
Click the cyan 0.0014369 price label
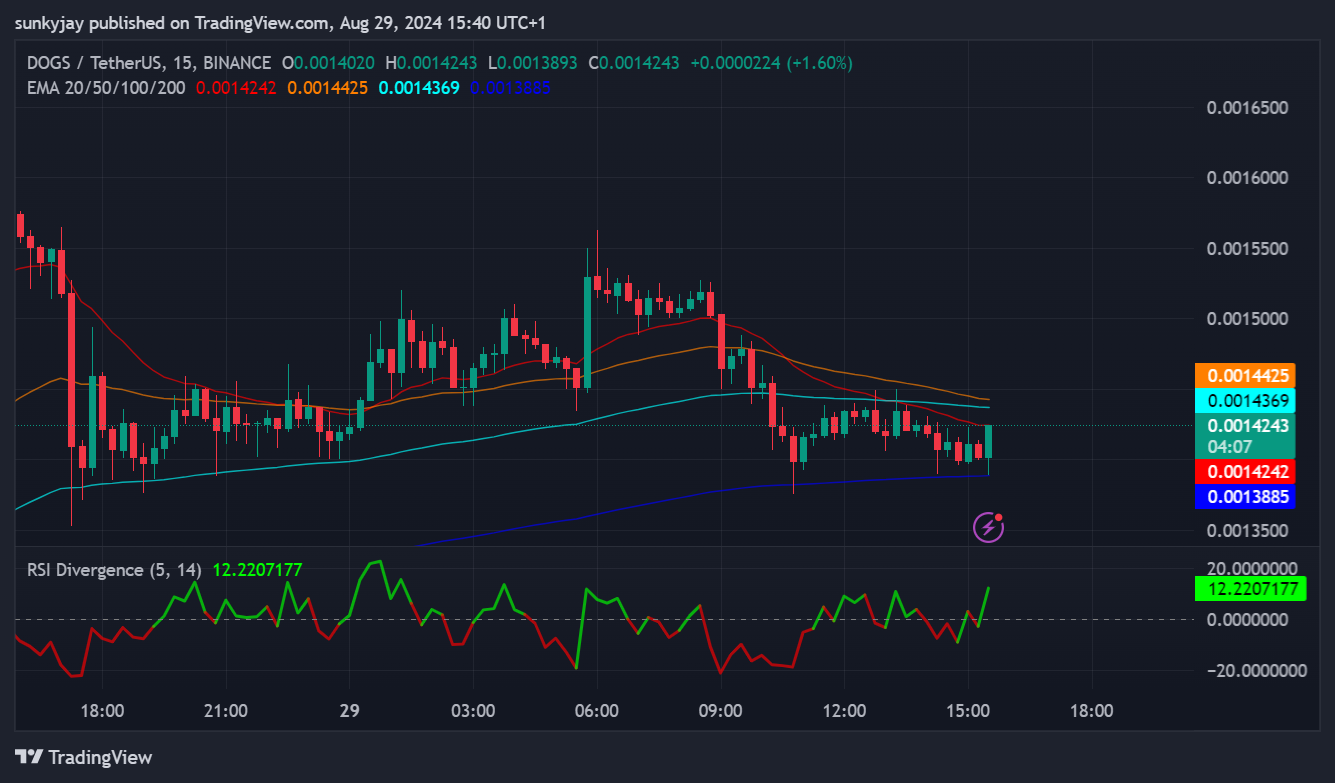click(1245, 401)
